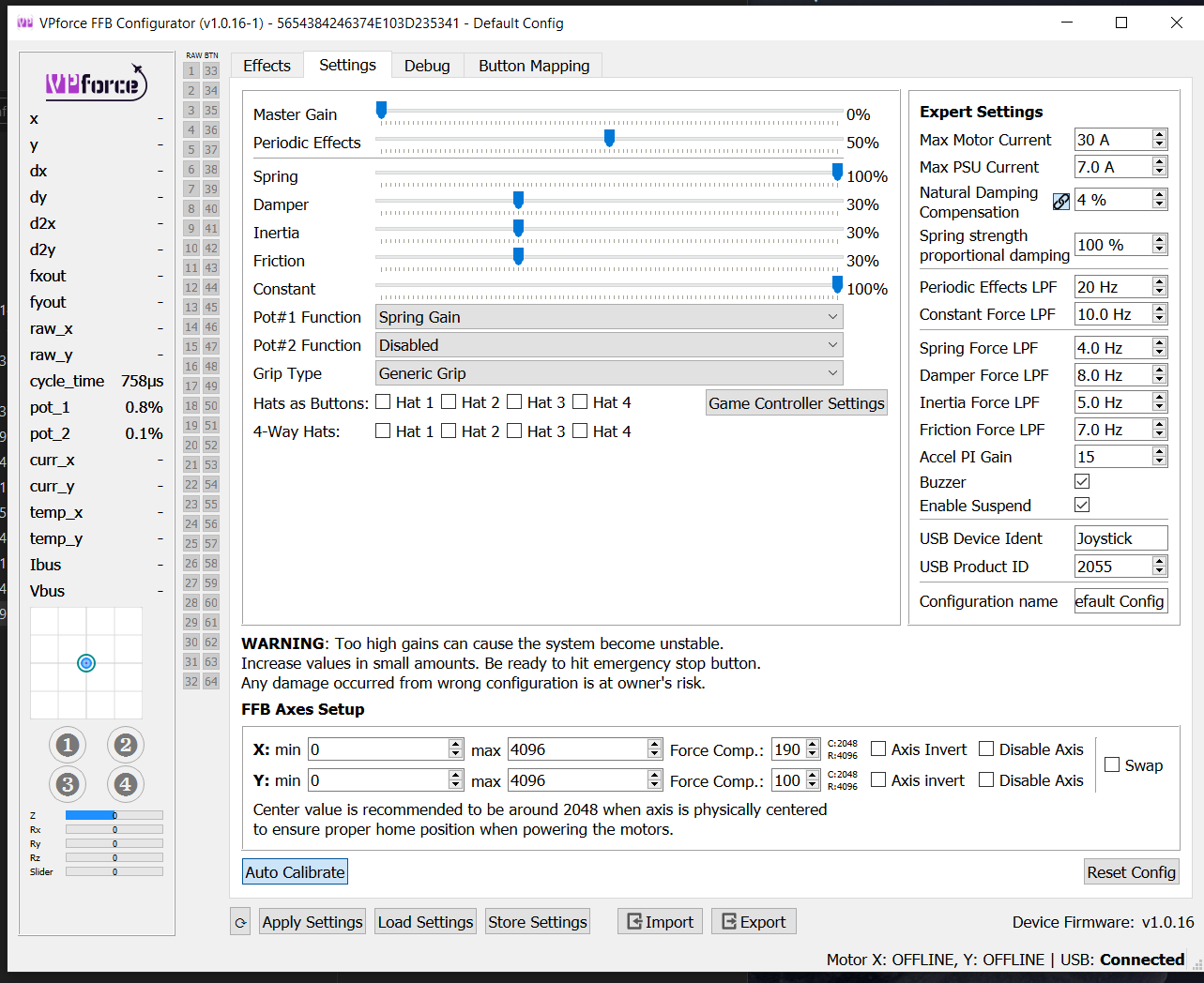Switch to the Effects tab

coord(267,66)
